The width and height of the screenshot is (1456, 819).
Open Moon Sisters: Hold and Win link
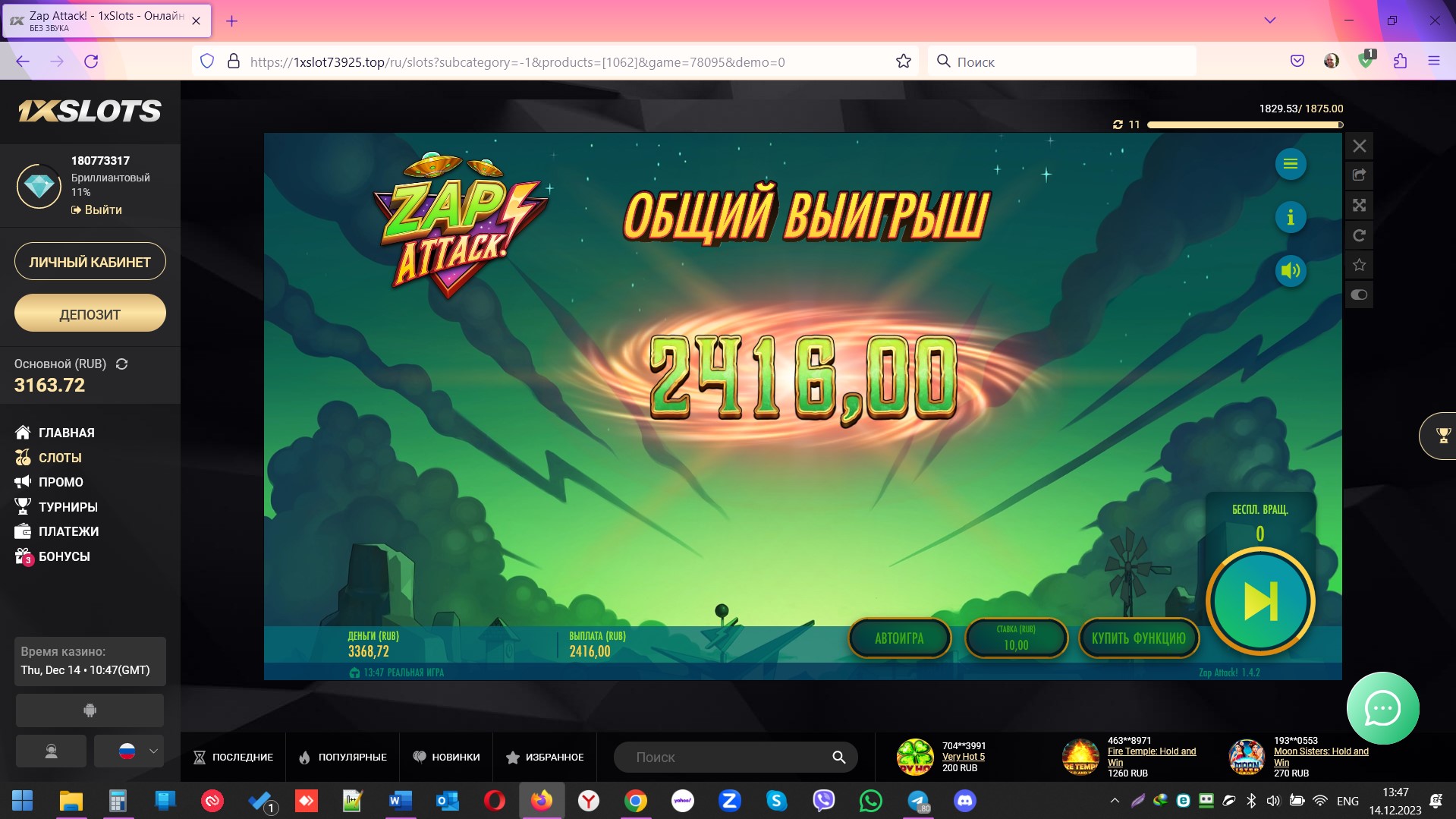click(1321, 757)
